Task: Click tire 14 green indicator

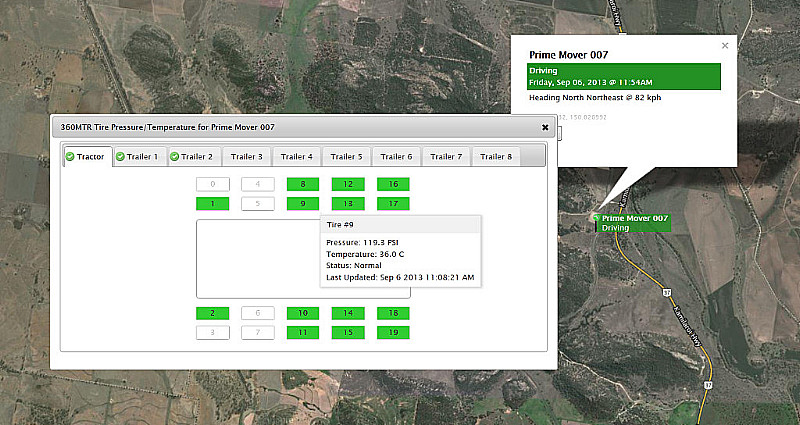Action: 348,313
